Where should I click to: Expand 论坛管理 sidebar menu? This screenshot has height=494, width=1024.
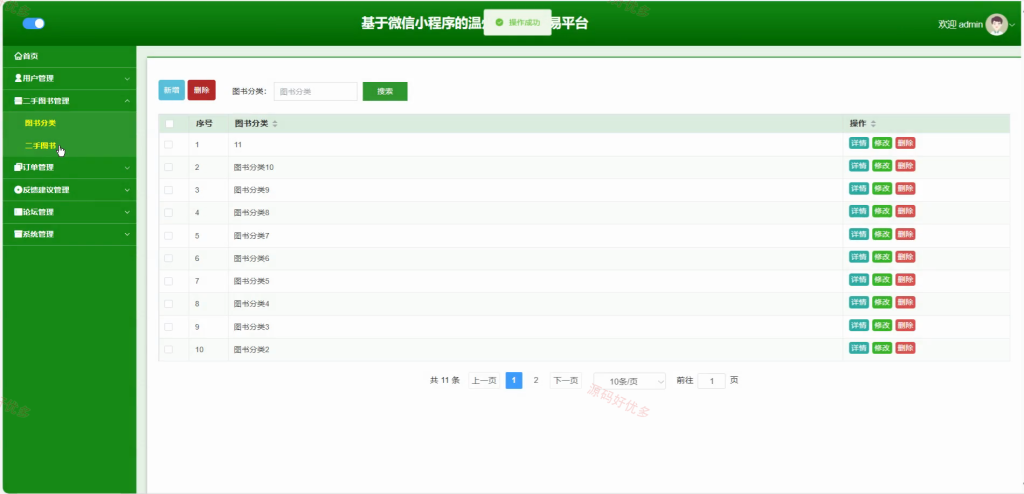[69, 212]
